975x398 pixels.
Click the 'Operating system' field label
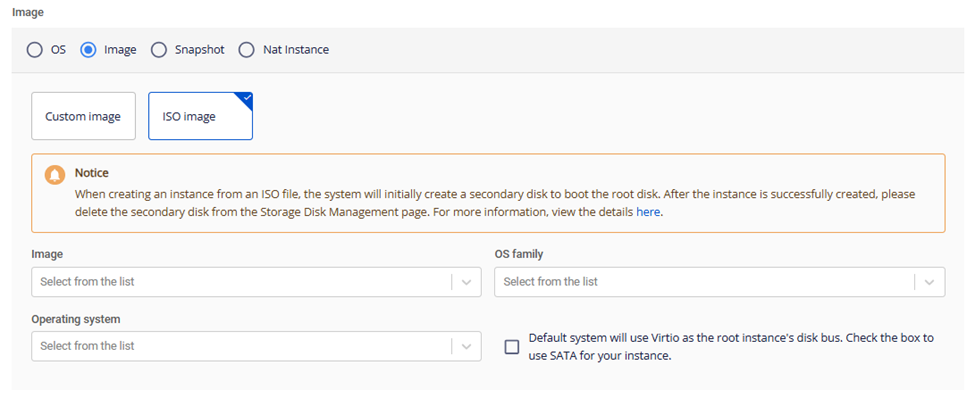76,319
